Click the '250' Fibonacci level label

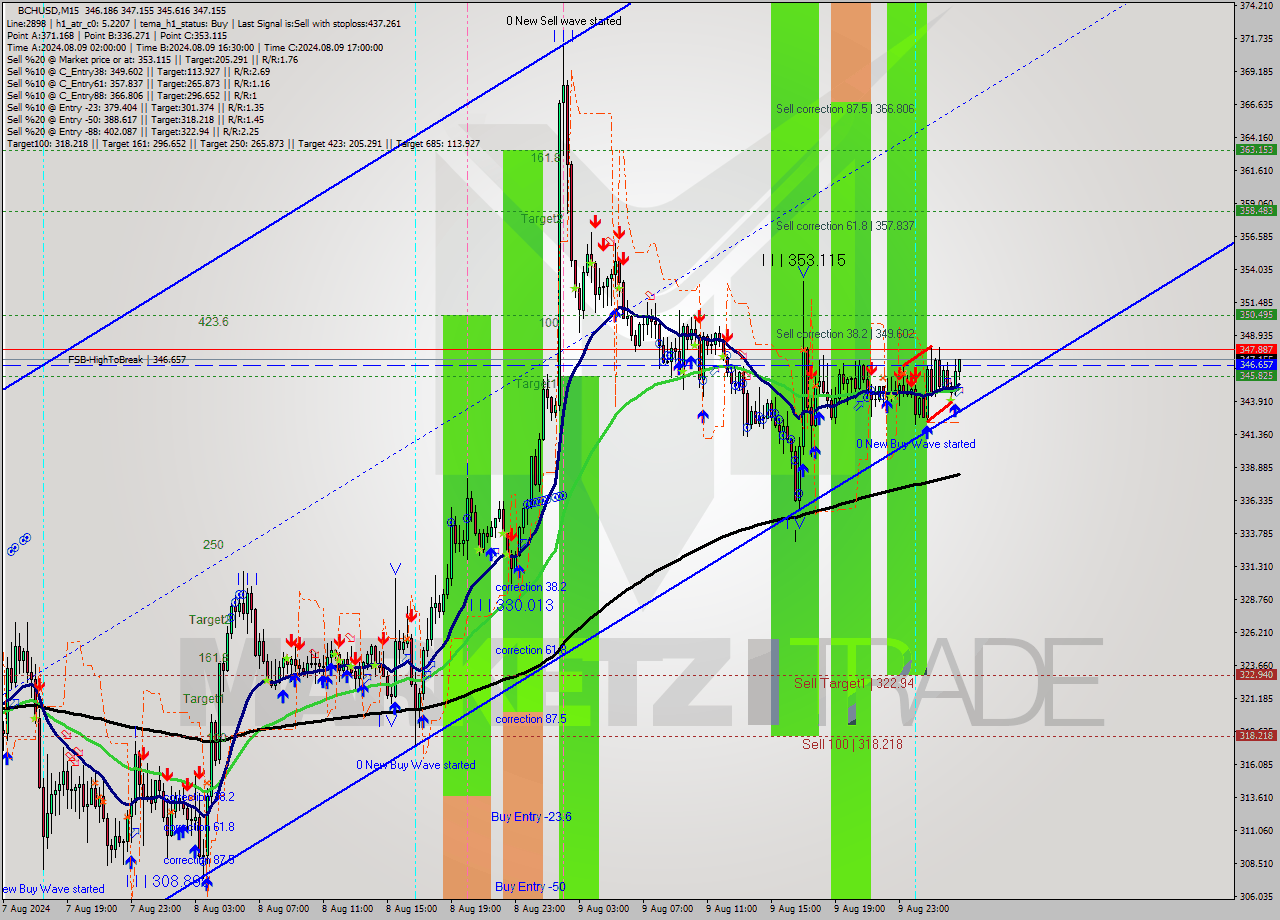213,545
